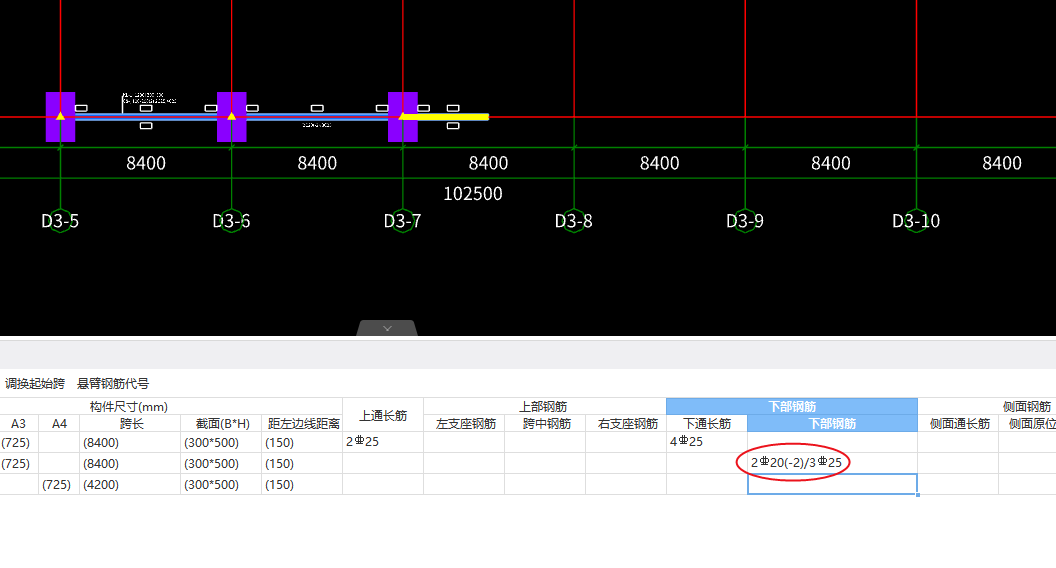
Task: Select the 上通长筋 column header
Action: point(383,415)
